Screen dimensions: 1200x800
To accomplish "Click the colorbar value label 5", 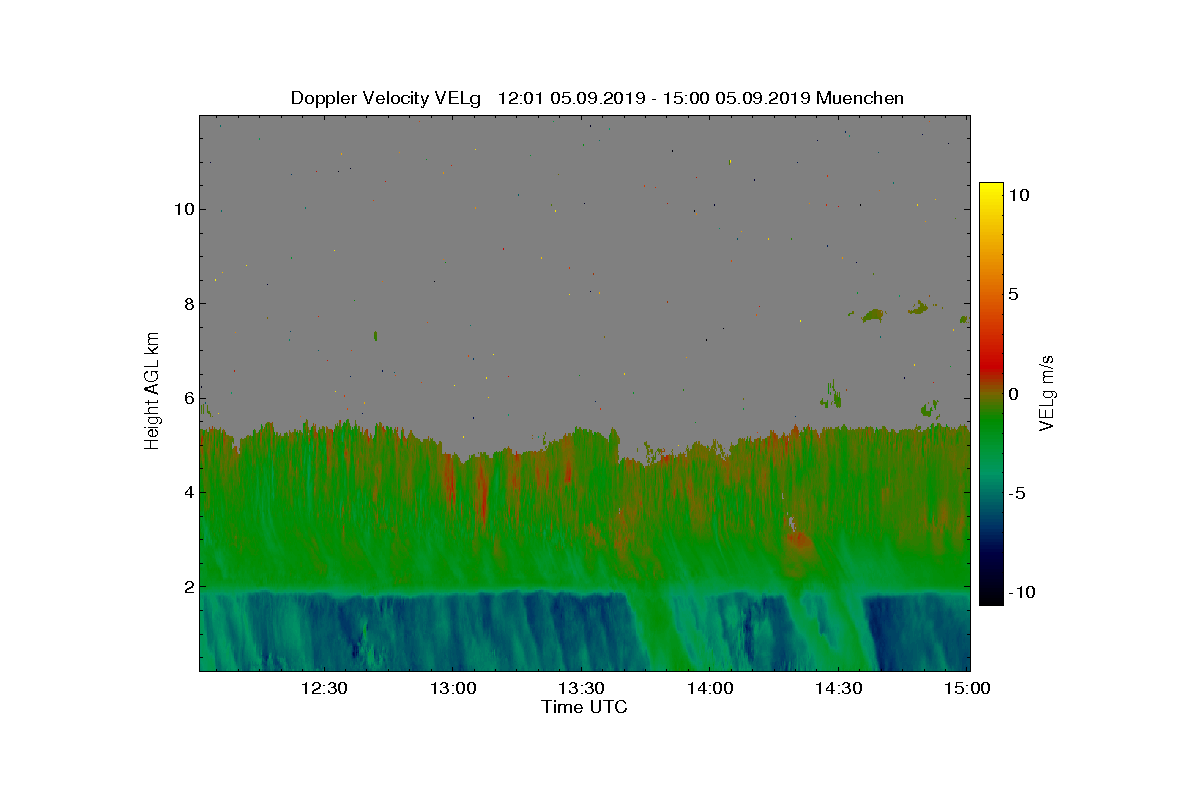I will 1013,295.
